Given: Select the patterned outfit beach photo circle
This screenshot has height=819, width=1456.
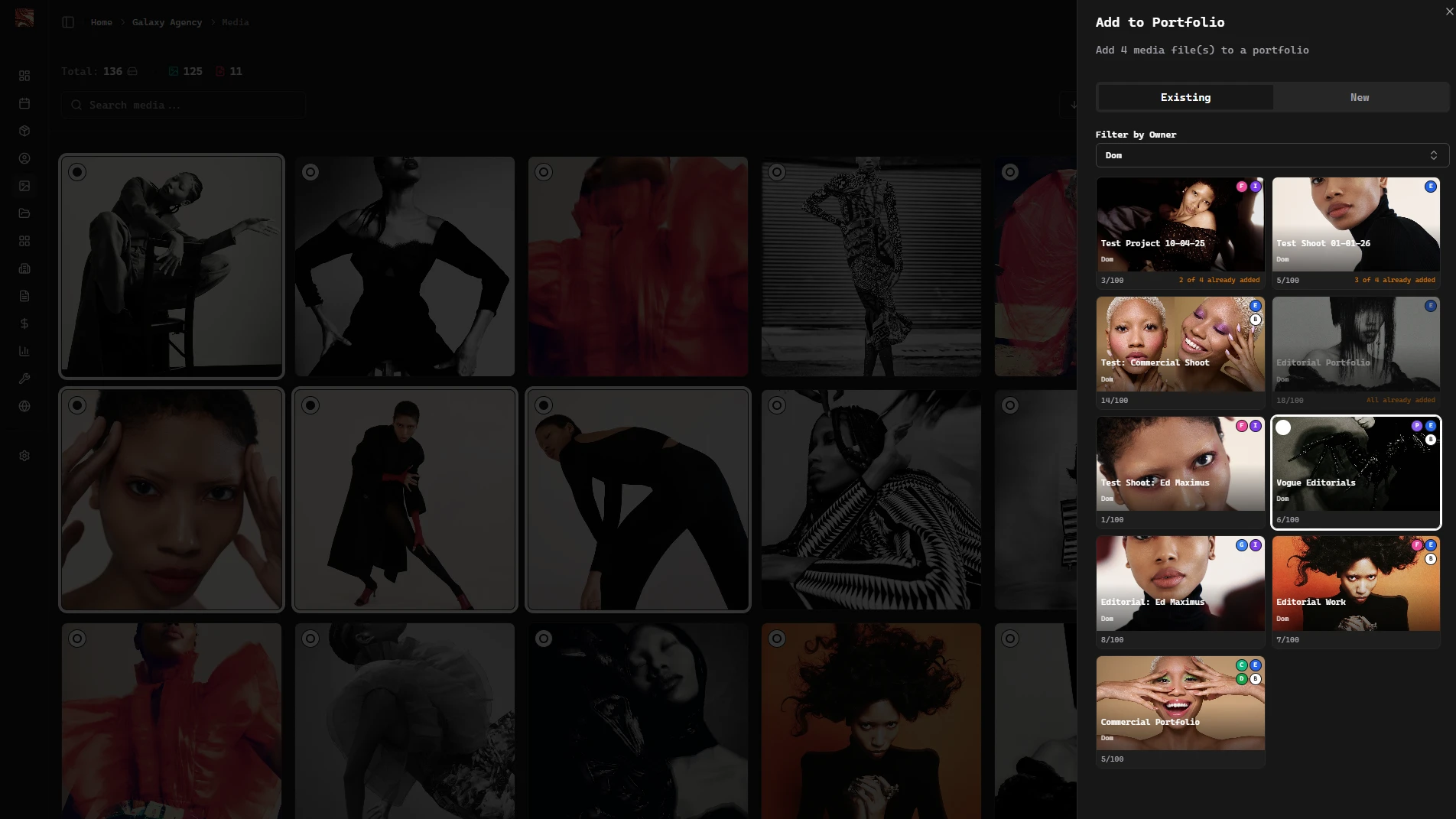Looking at the screenshot, I should [x=777, y=172].
